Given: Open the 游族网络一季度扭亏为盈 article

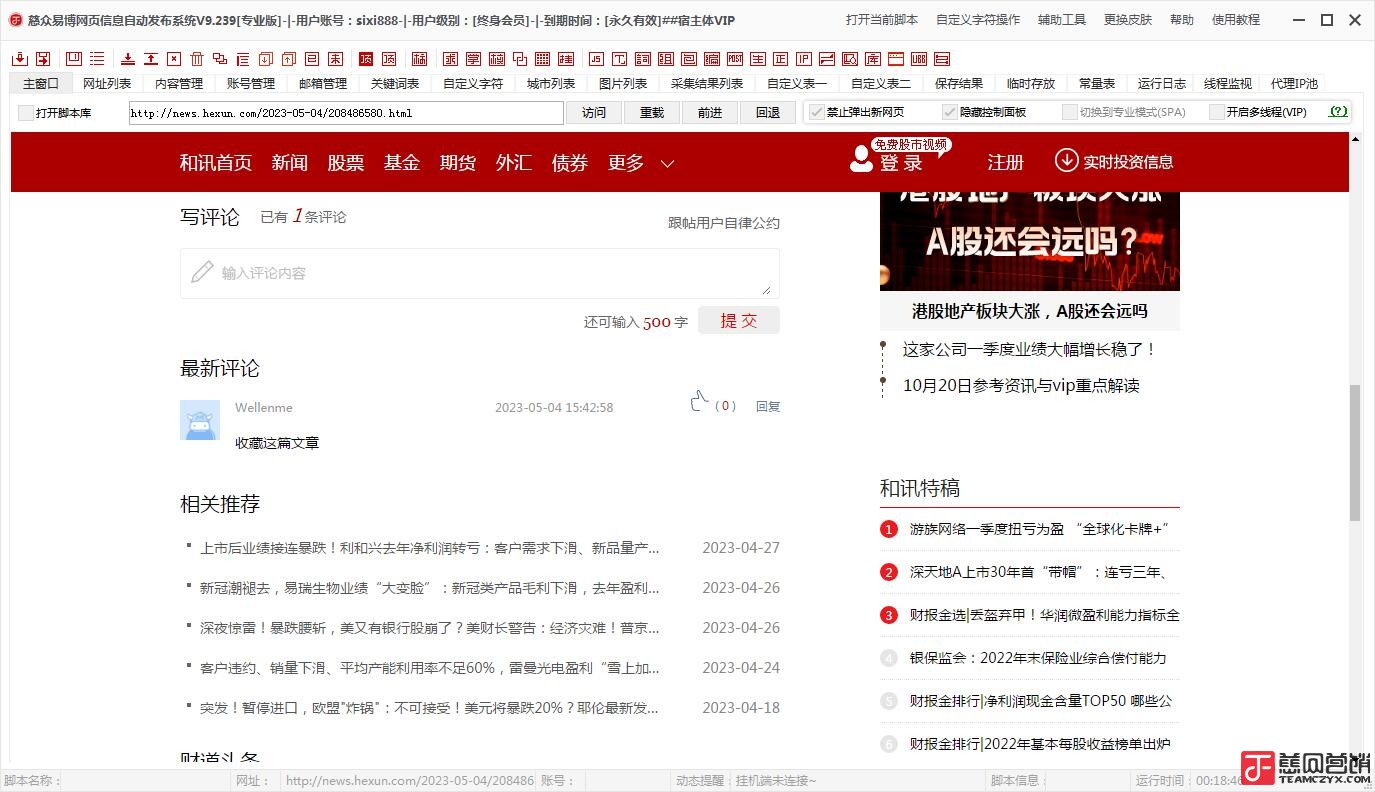Looking at the screenshot, I should (x=1039, y=529).
